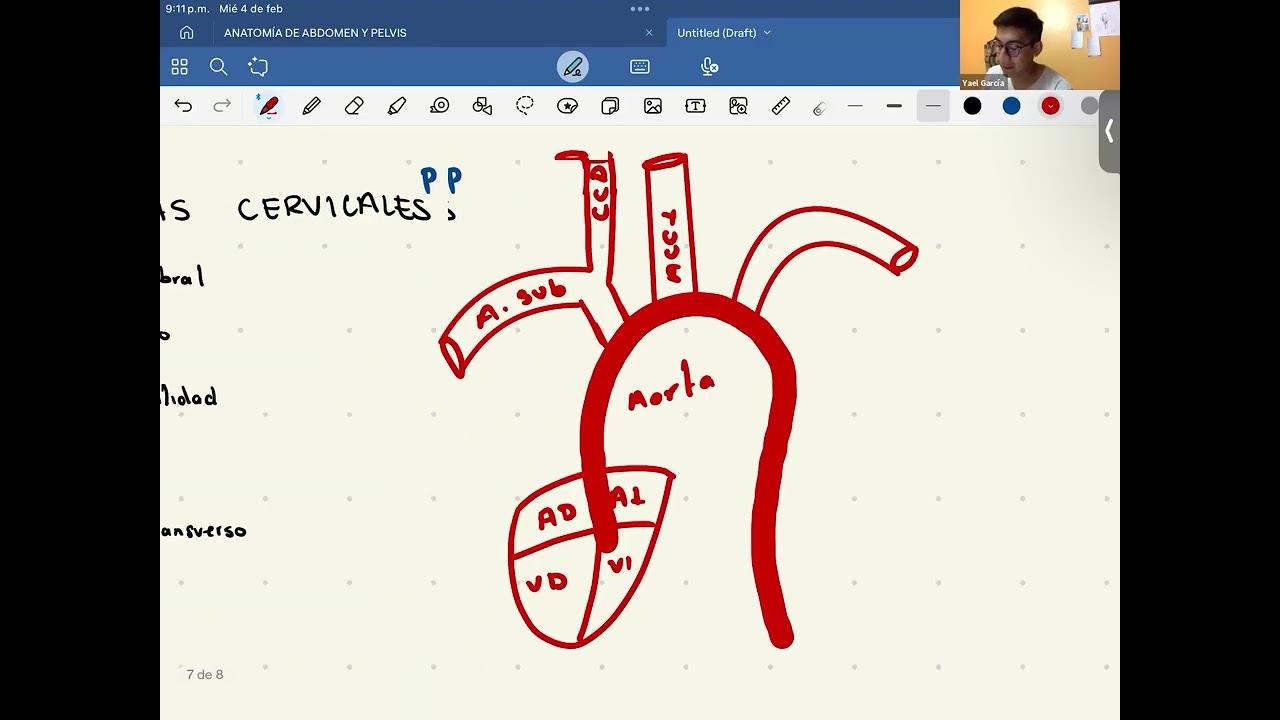Select the eraser tool

354,106
